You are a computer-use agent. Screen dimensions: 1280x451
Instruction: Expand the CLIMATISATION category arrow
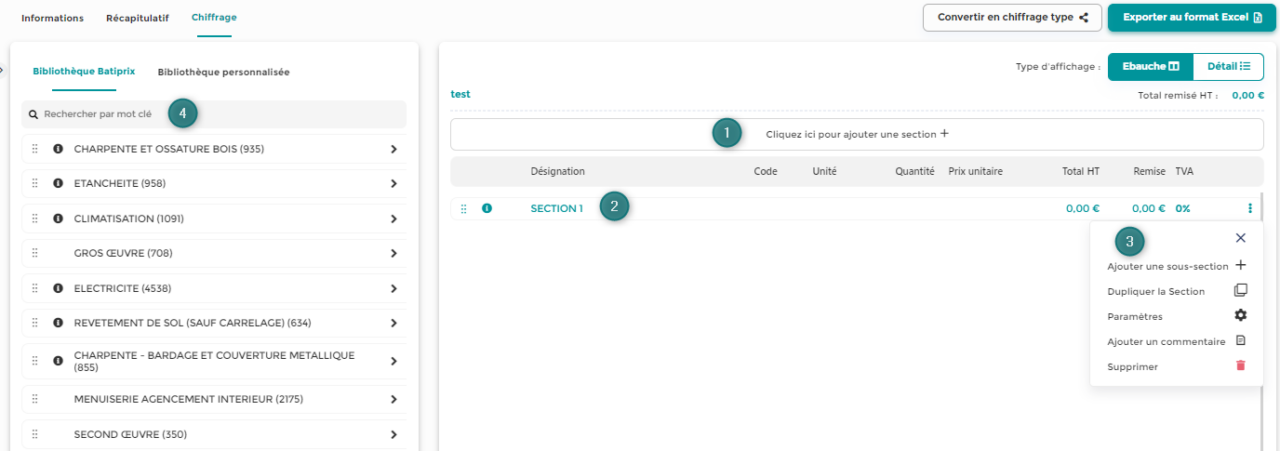click(393, 218)
